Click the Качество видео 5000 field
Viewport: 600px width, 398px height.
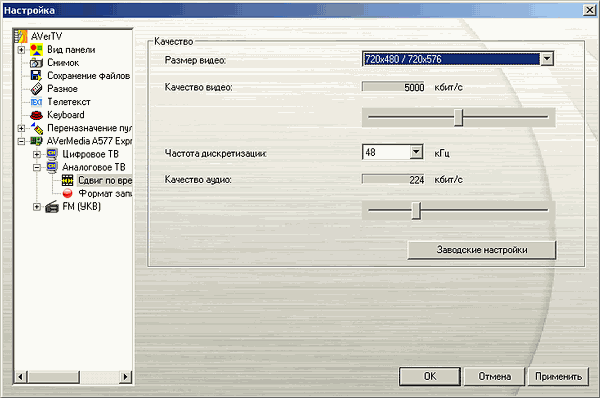(x=393, y=87)
